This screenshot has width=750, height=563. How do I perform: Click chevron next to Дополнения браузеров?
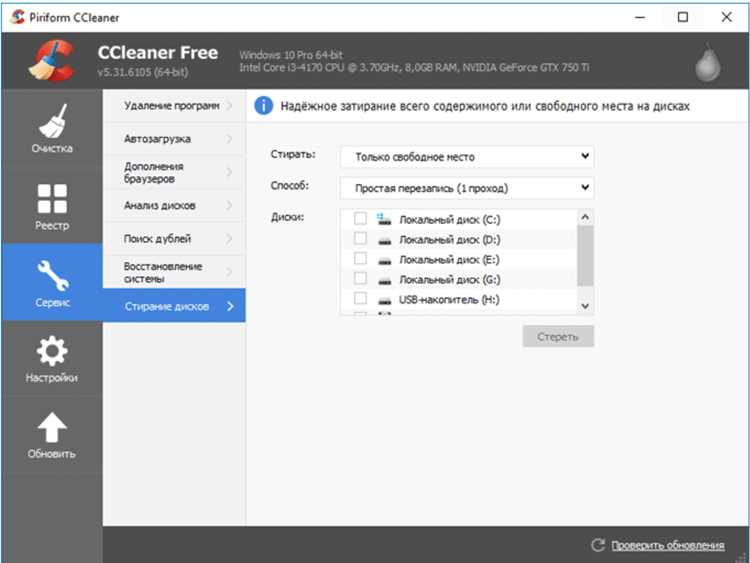coord(230,172)
